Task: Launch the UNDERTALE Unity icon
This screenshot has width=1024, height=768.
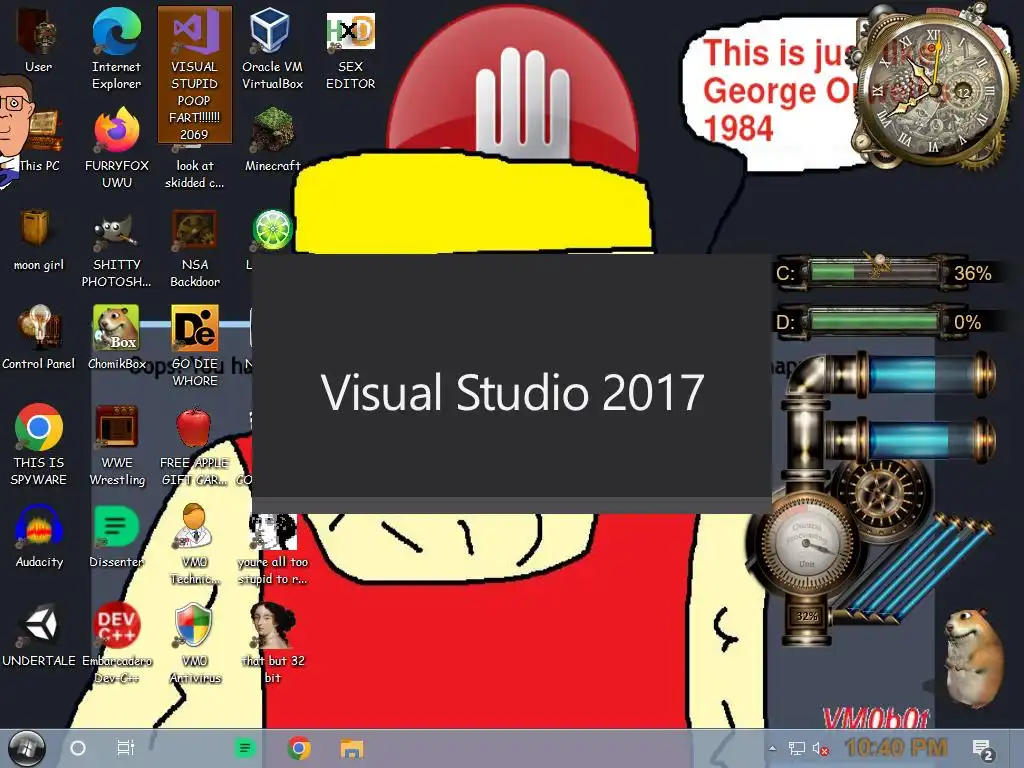Action: tap(39, 635)
